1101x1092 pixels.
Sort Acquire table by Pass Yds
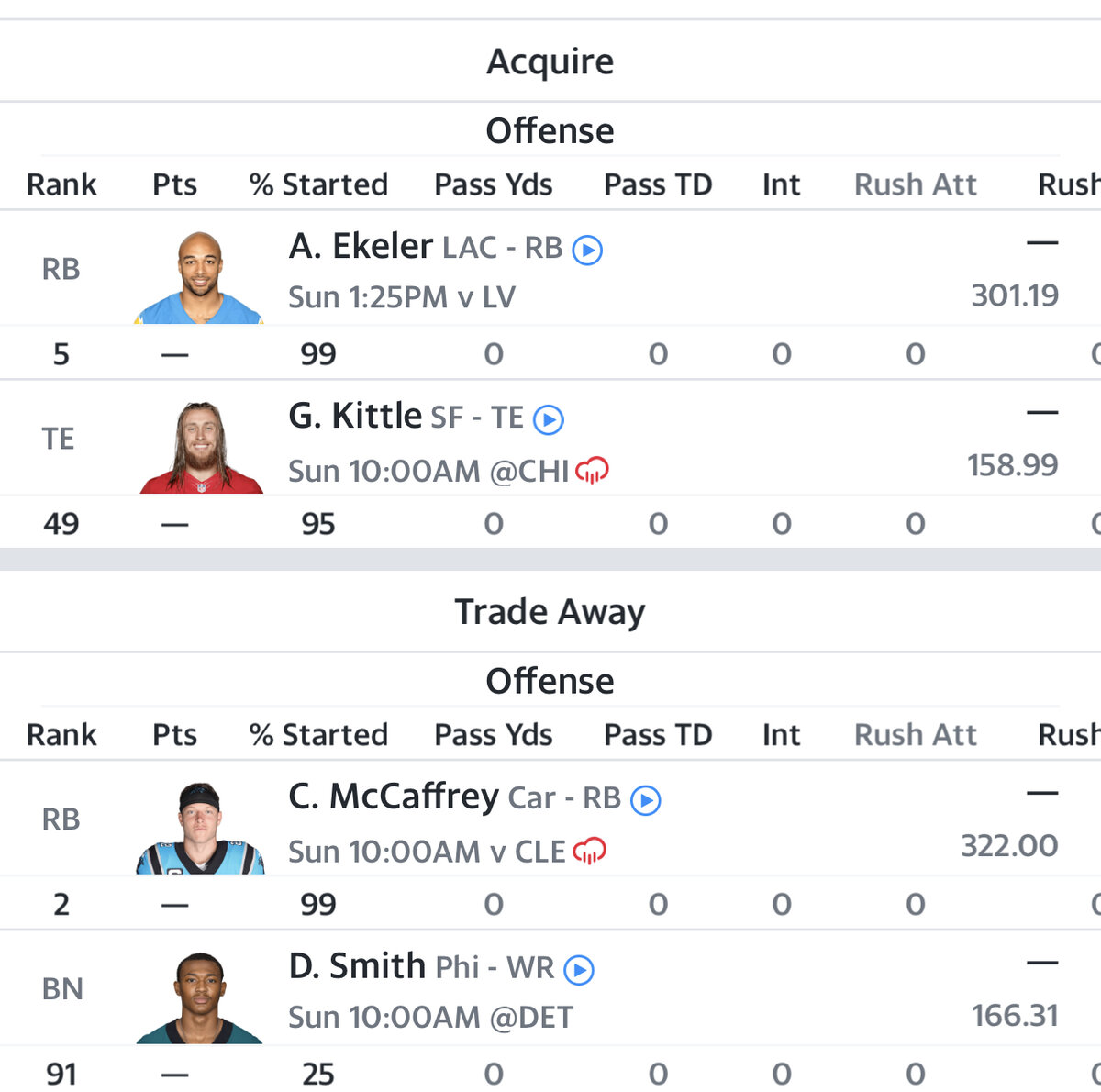[493, 184]
